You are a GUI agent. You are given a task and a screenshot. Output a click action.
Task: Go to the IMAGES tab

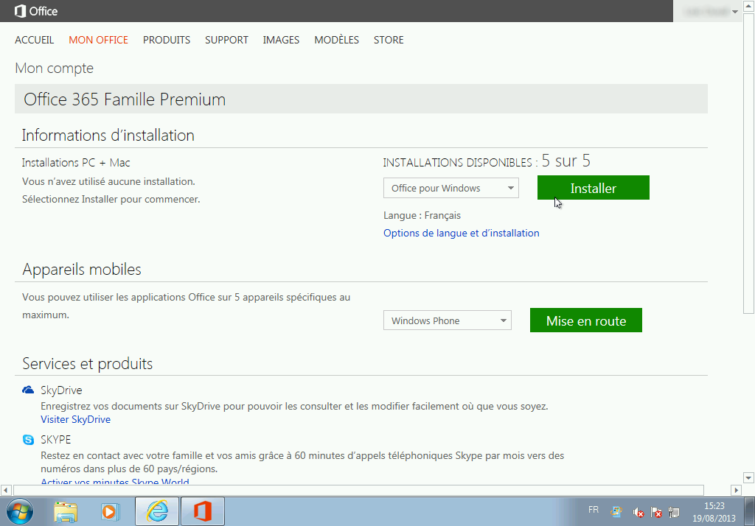[281, 40]
